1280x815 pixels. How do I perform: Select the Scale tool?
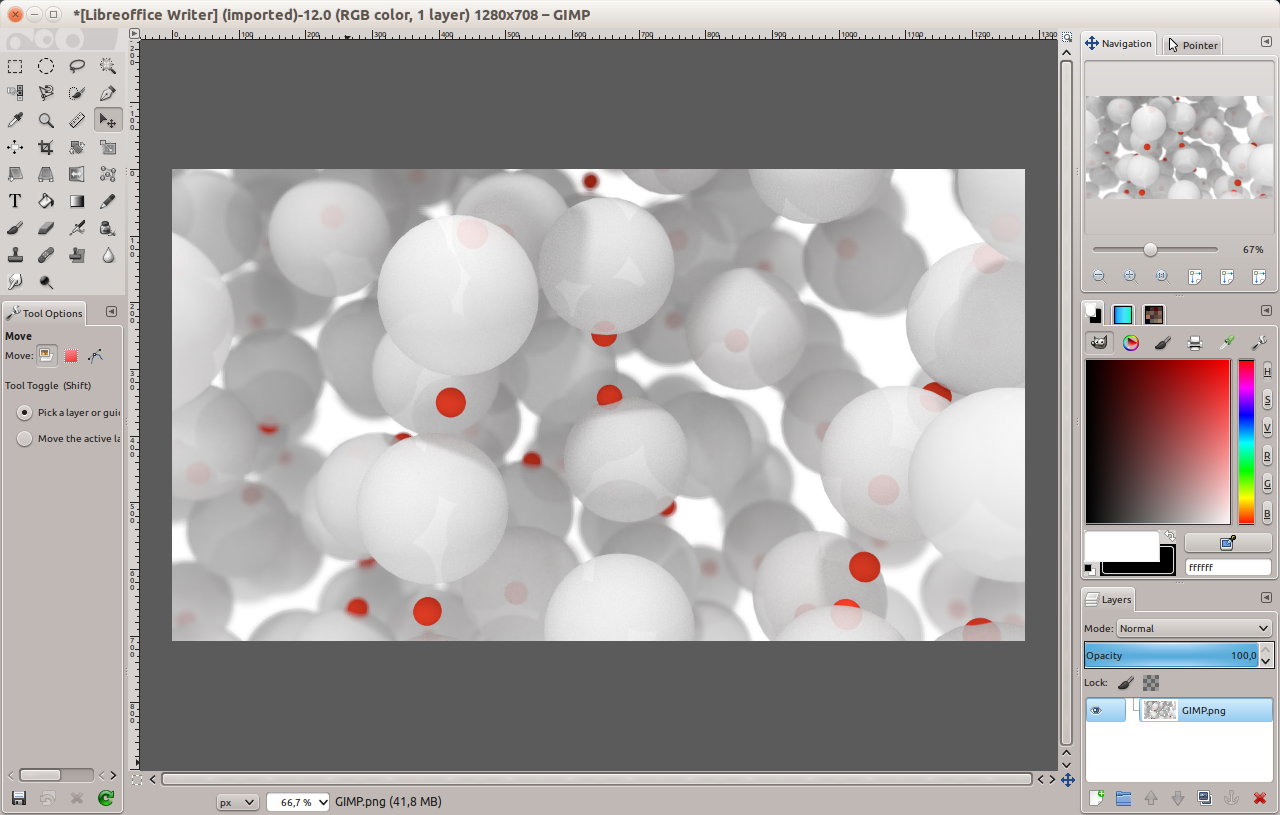tap(108, 147)
